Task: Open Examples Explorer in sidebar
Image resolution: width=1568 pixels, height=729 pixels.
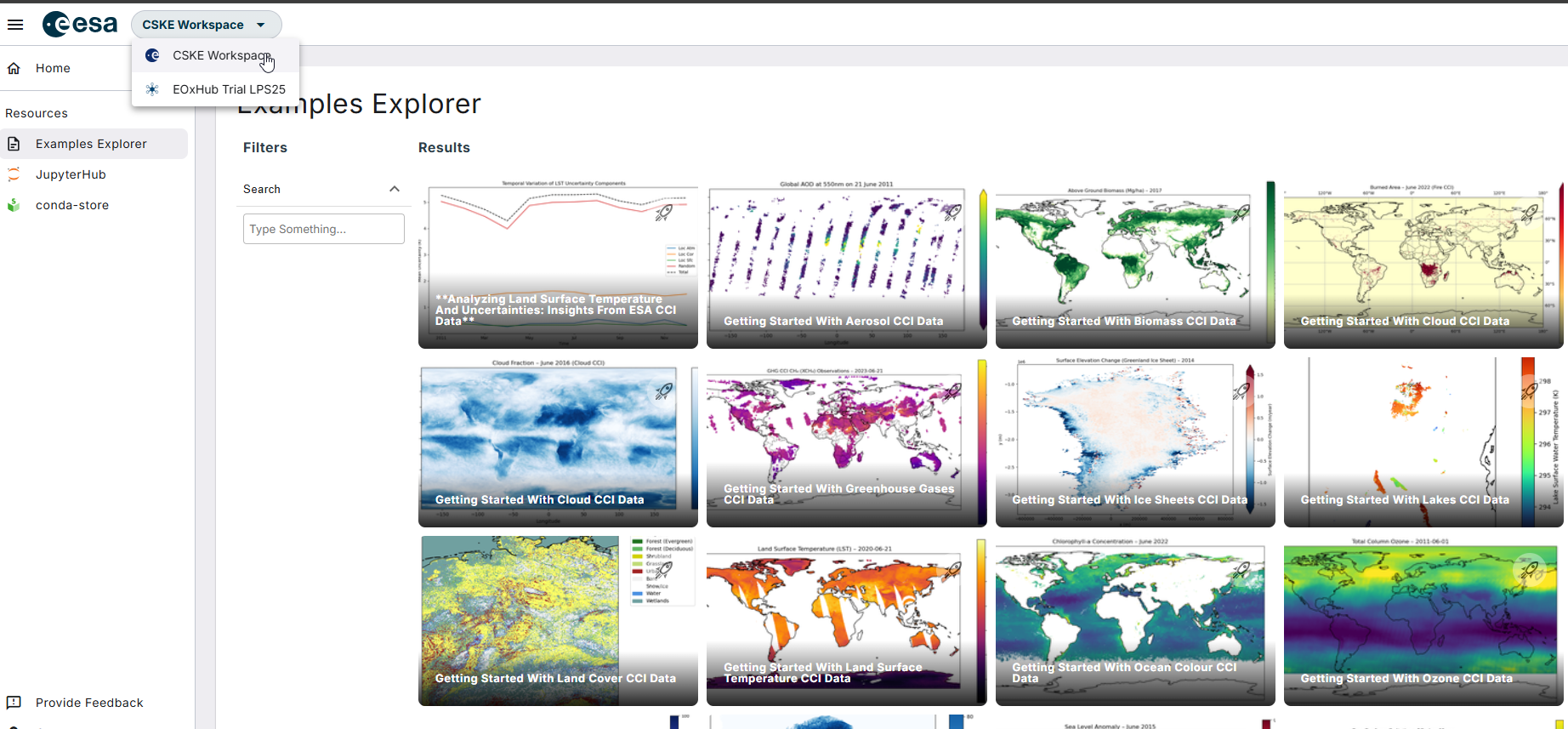Action: 91,144
